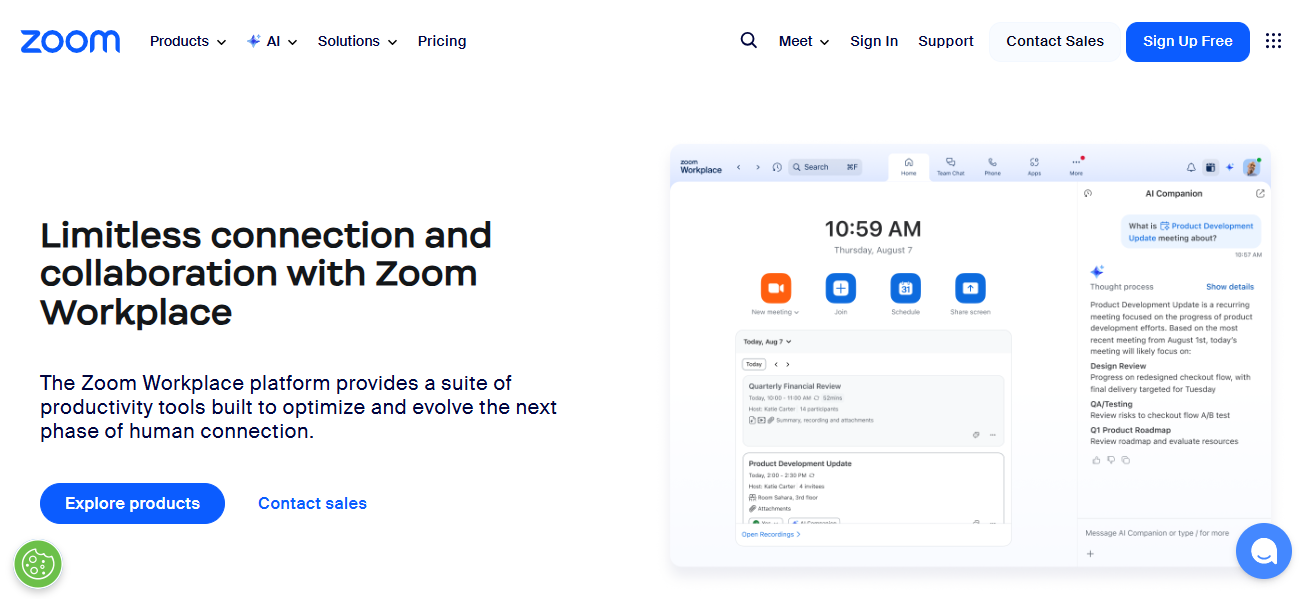Screen dimensions: 1312x599
Task: Click the Schedule icon showing 31
Action: [905, 288]
